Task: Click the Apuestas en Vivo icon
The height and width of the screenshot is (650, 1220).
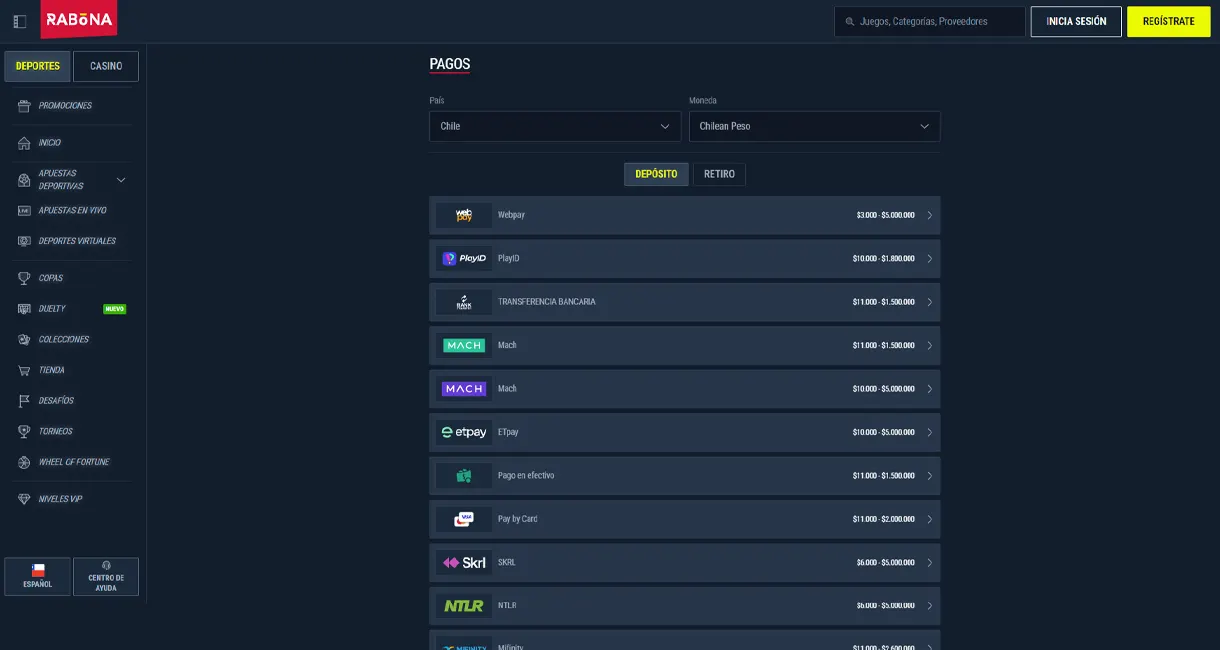Action: pos(24,211)
